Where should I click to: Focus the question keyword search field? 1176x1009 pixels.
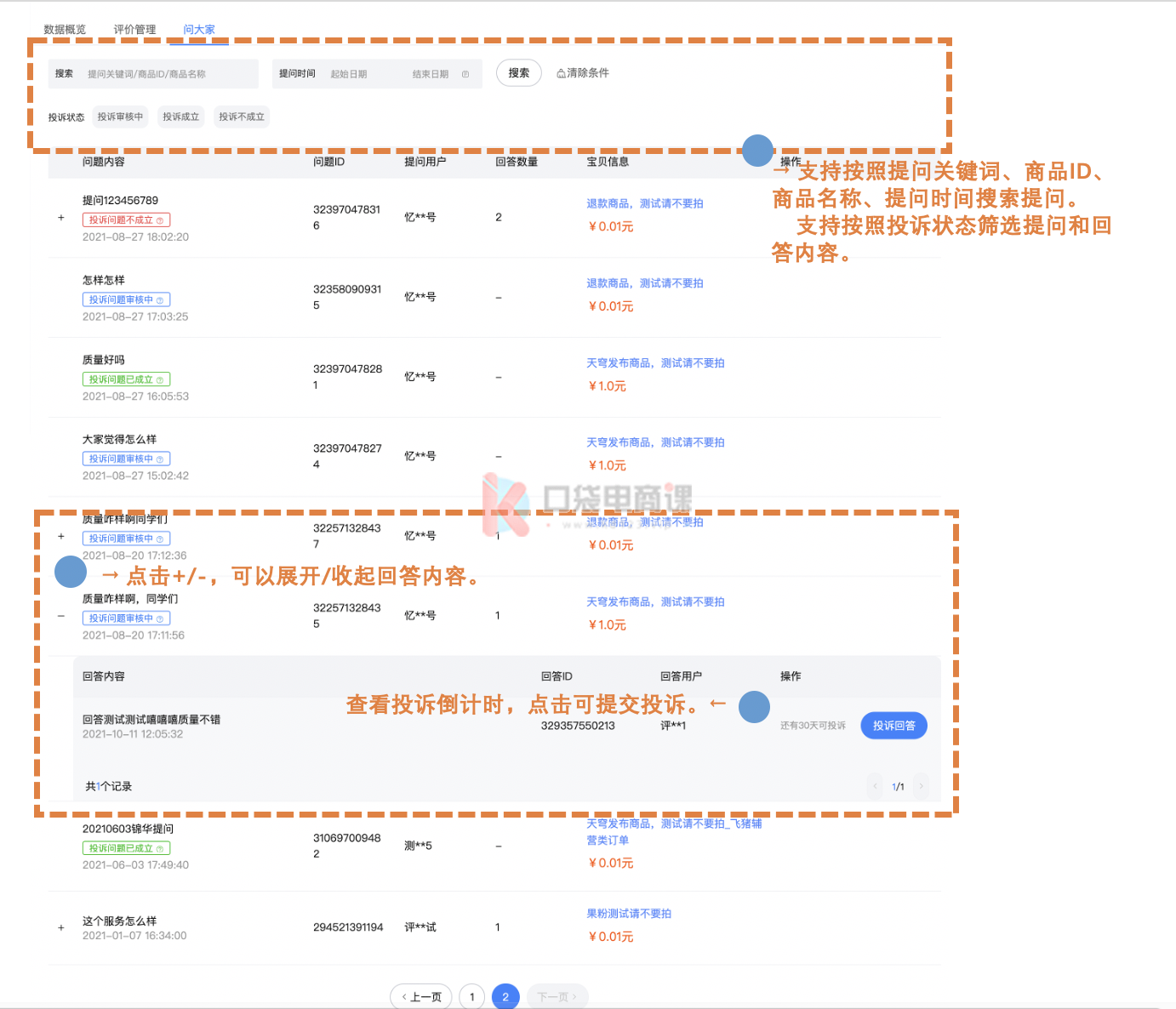pyautogui.click(x=166, y=74)
